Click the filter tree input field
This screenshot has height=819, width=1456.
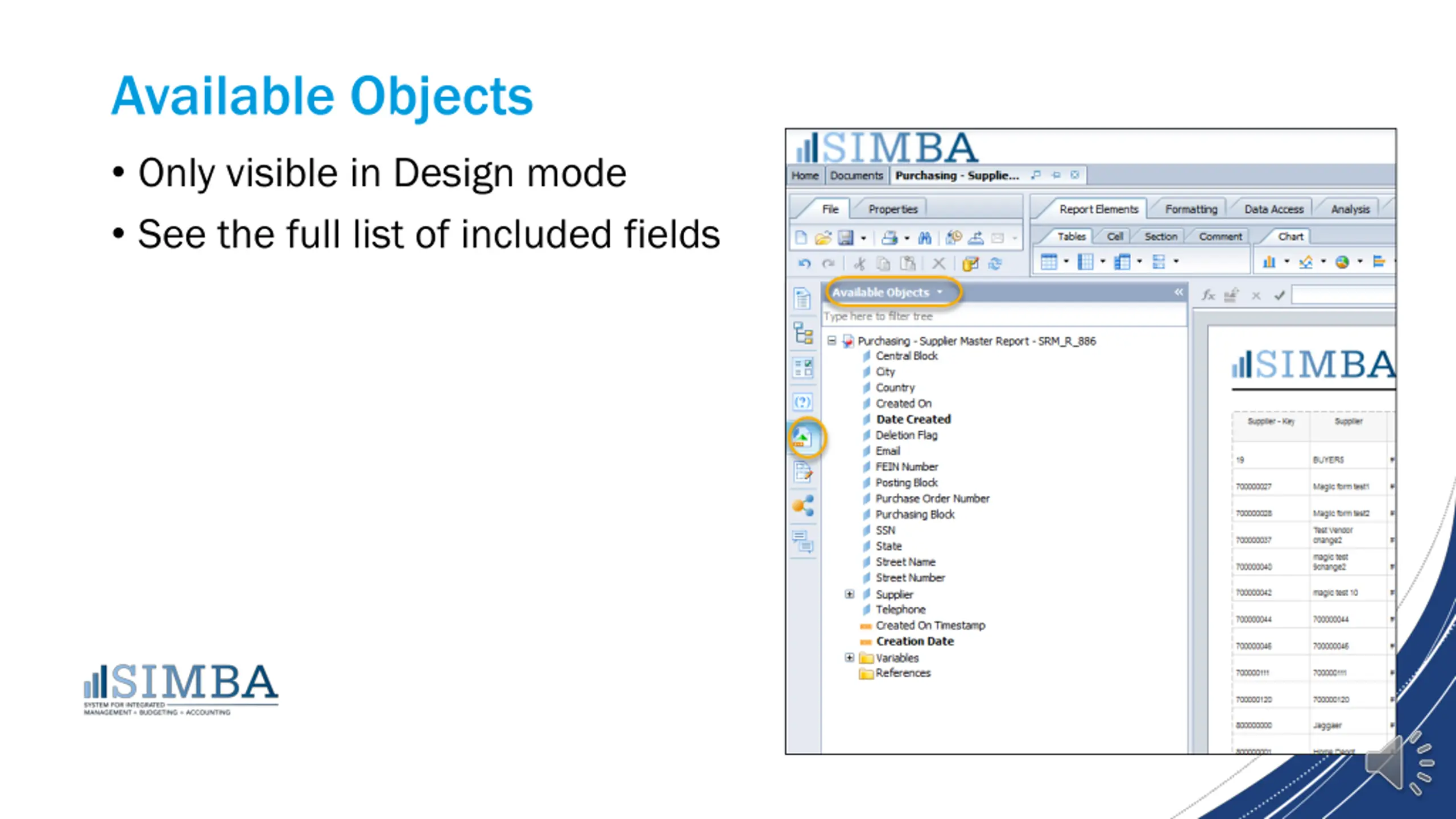1004,316
